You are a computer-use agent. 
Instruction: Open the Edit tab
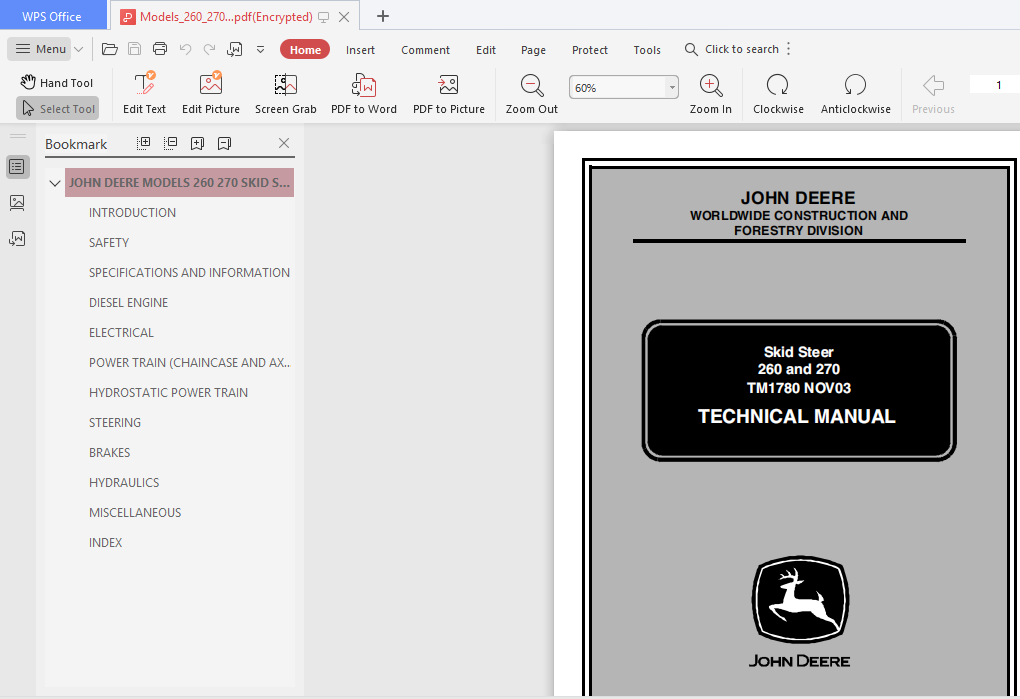(485, 49)
